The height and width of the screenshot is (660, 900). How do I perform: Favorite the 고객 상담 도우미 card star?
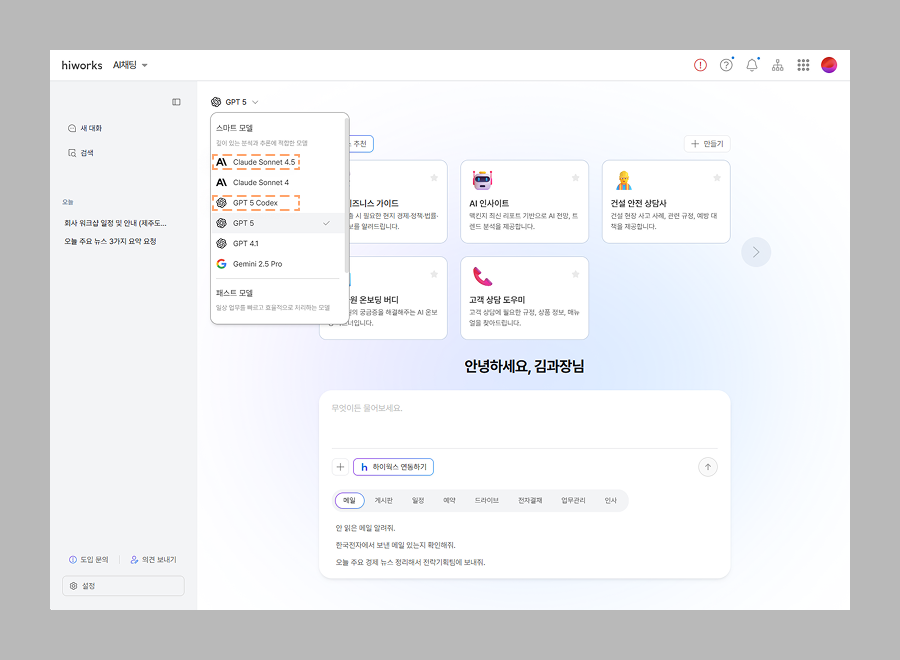tap(575, 274)
